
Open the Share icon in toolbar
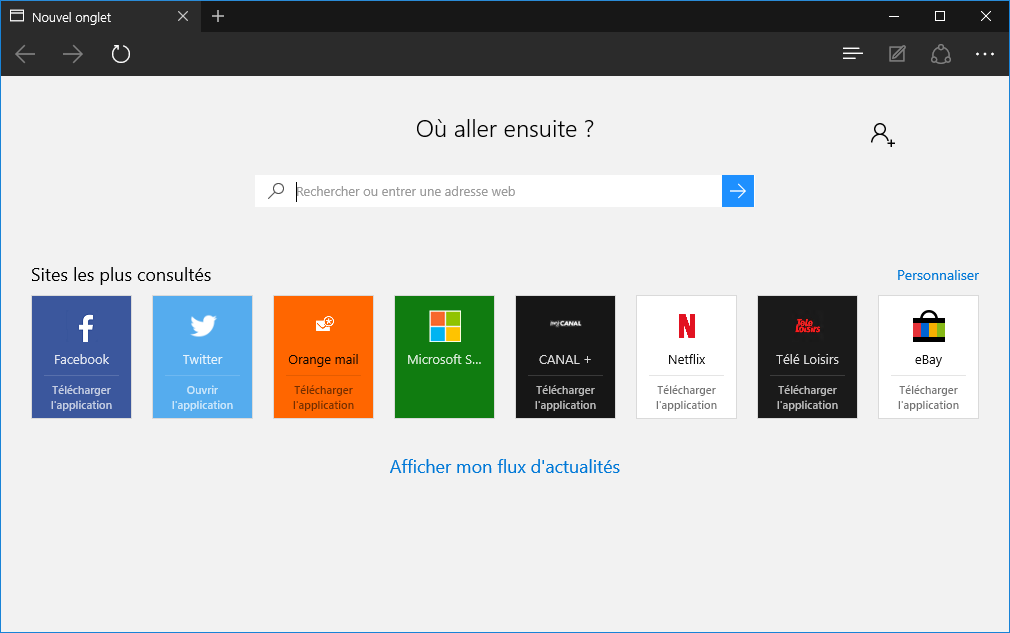(940, 54)
